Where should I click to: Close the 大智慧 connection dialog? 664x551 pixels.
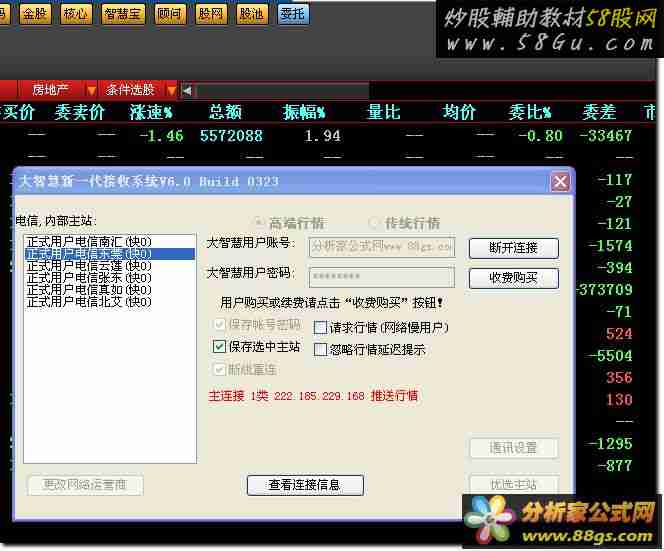[560, 183]
